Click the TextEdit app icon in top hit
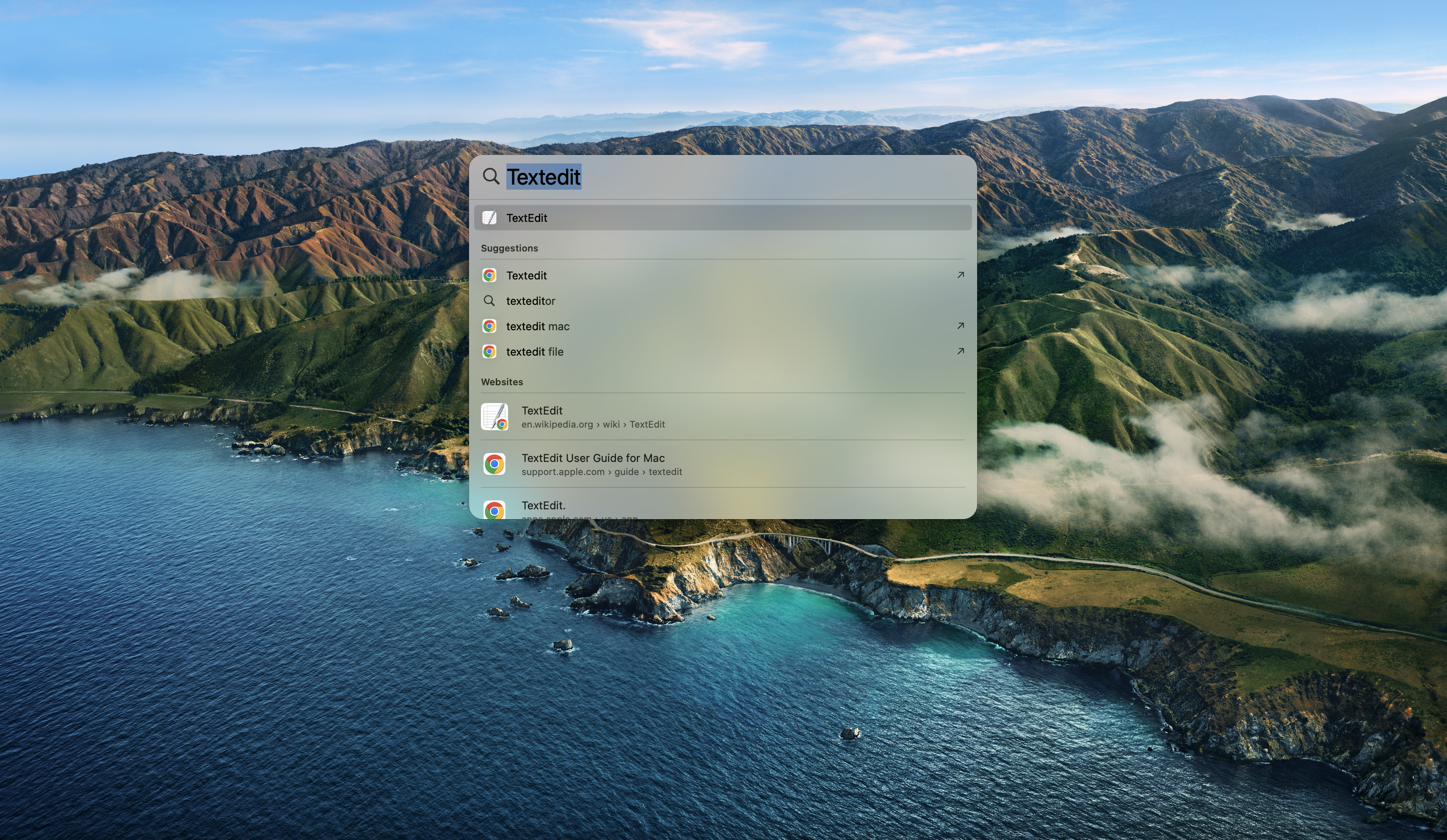Viewport: 1447px width, 840px height. click(489, 218)
